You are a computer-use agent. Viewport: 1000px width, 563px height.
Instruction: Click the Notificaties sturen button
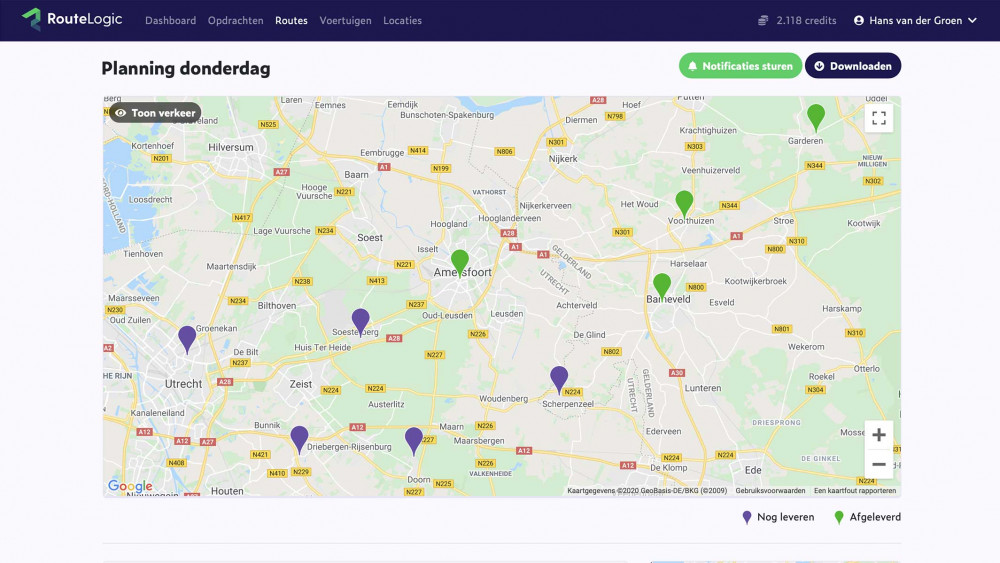click(x=740, y=66)
